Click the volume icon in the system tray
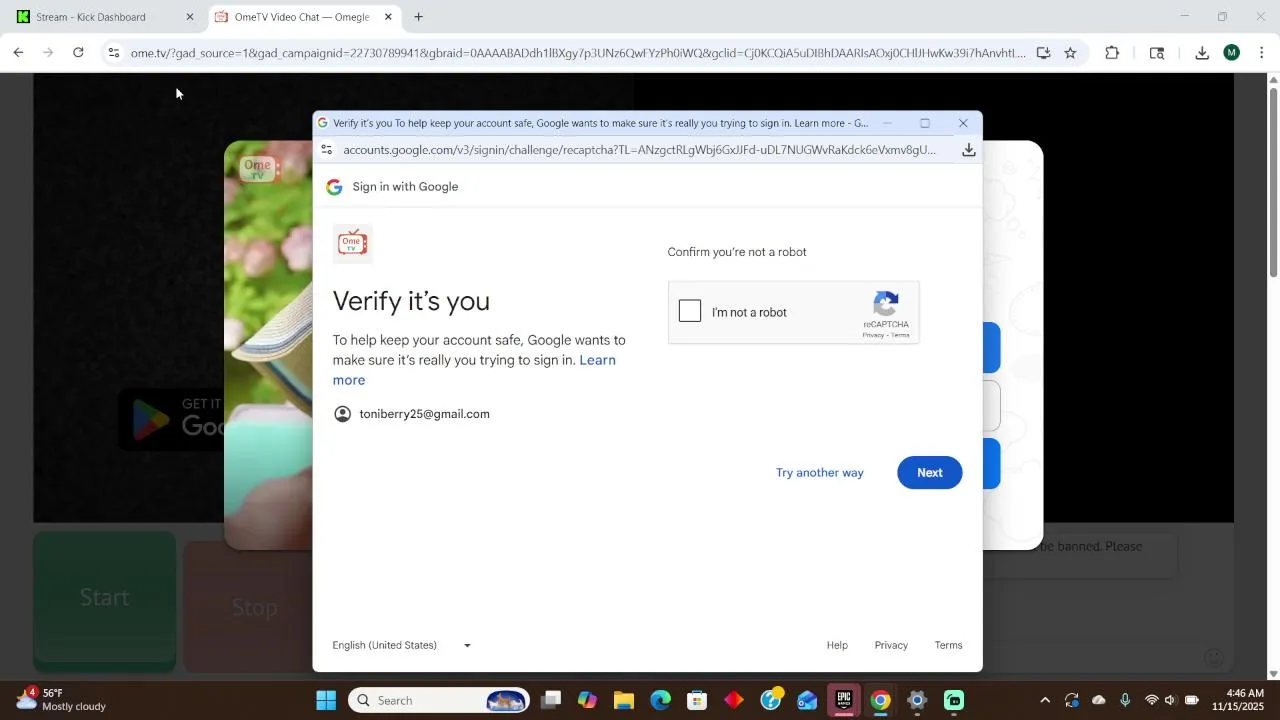 (x=1170, y=700)
